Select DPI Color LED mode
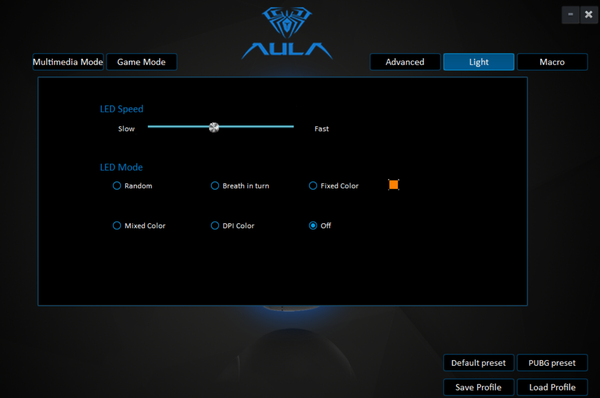 coord(215,225)
